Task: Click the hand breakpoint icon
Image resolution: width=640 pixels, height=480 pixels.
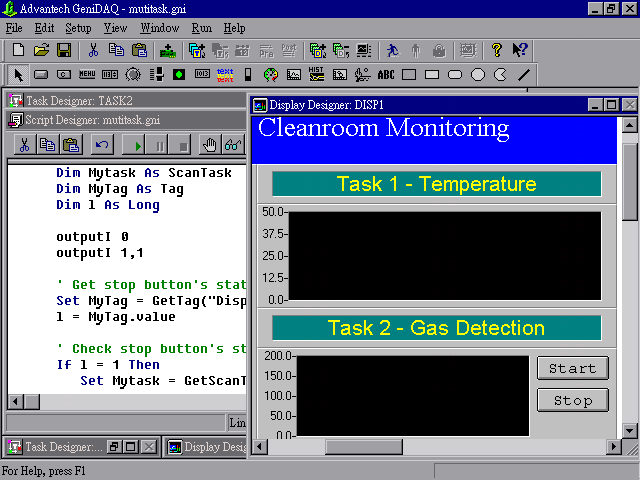Action: pos(209,145)
